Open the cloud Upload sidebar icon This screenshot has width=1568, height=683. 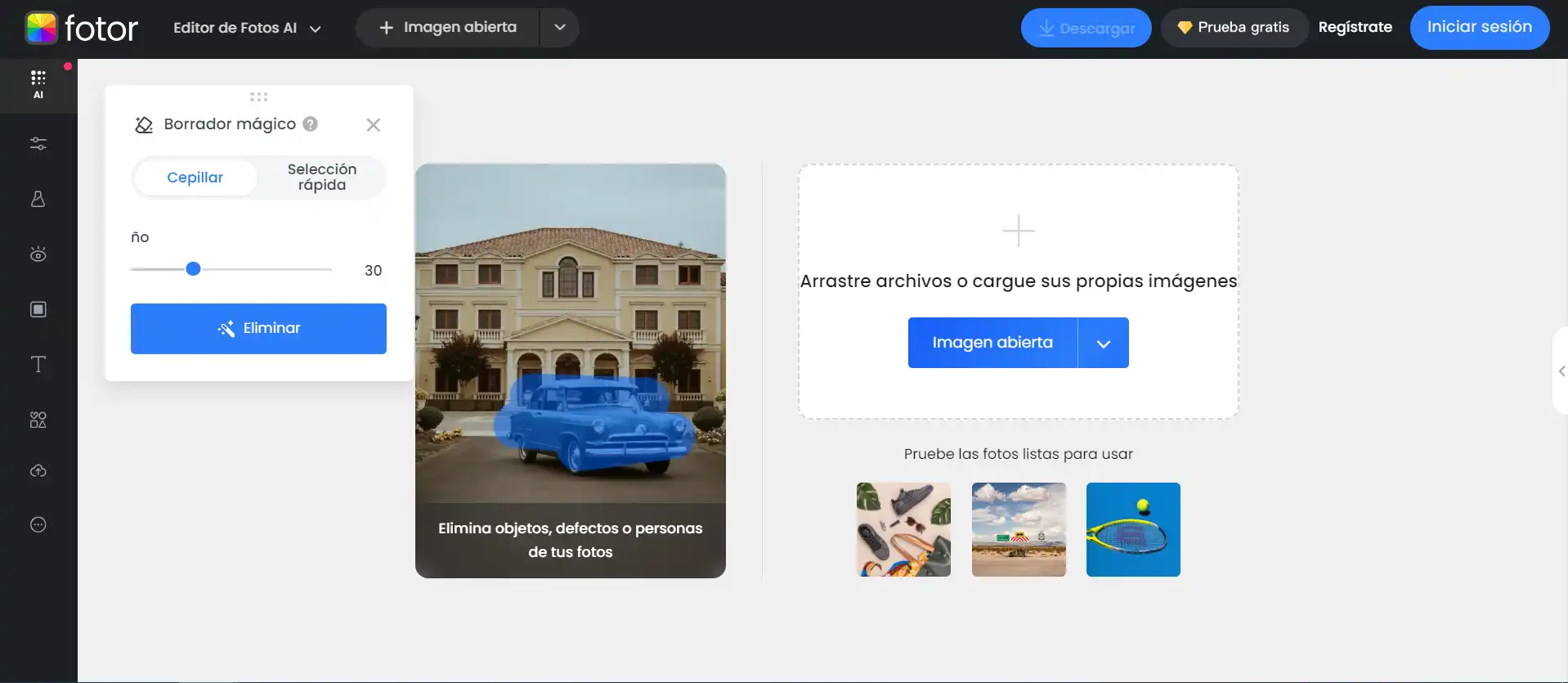[38, 471]
